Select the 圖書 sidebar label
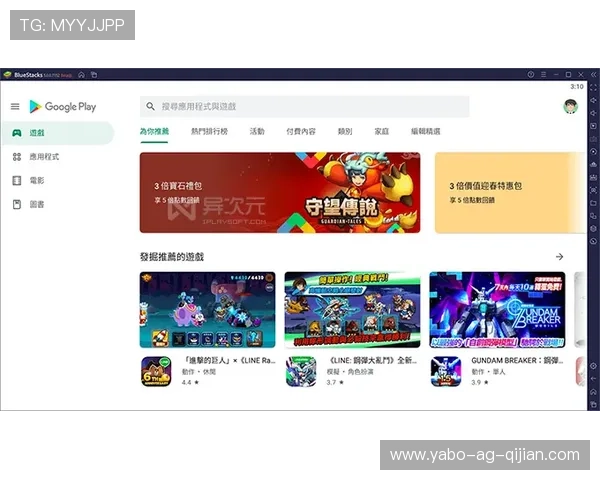Viewport: 600px width, 480px height. (37, 204)
